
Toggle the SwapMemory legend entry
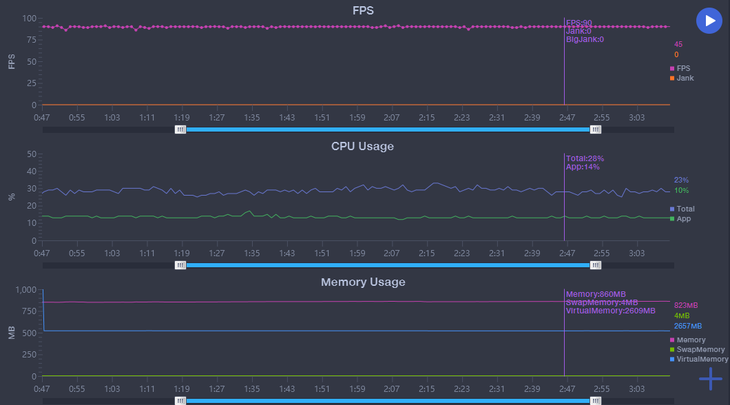(696, 349)
